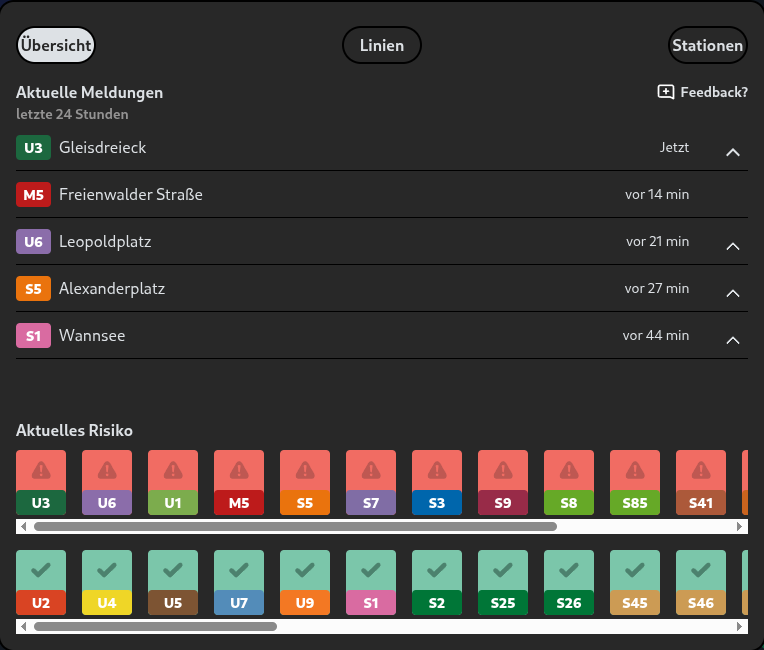Select the S5 line badge beside Alexanderplatz

[x=33, y=289]
